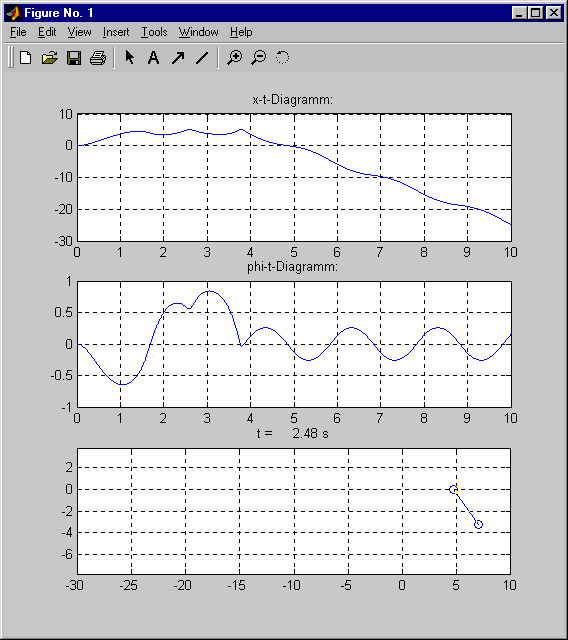Choose the insert line tool
The image size is (568, 640).
click(x=202, y=58)
